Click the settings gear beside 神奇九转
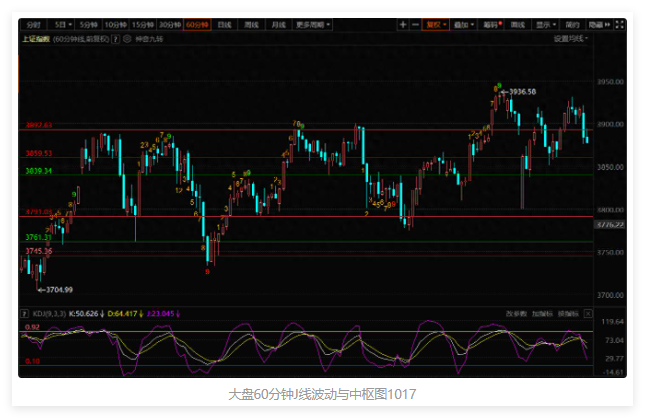This screenshot has height=418, width=645. (x=125, y=39)
